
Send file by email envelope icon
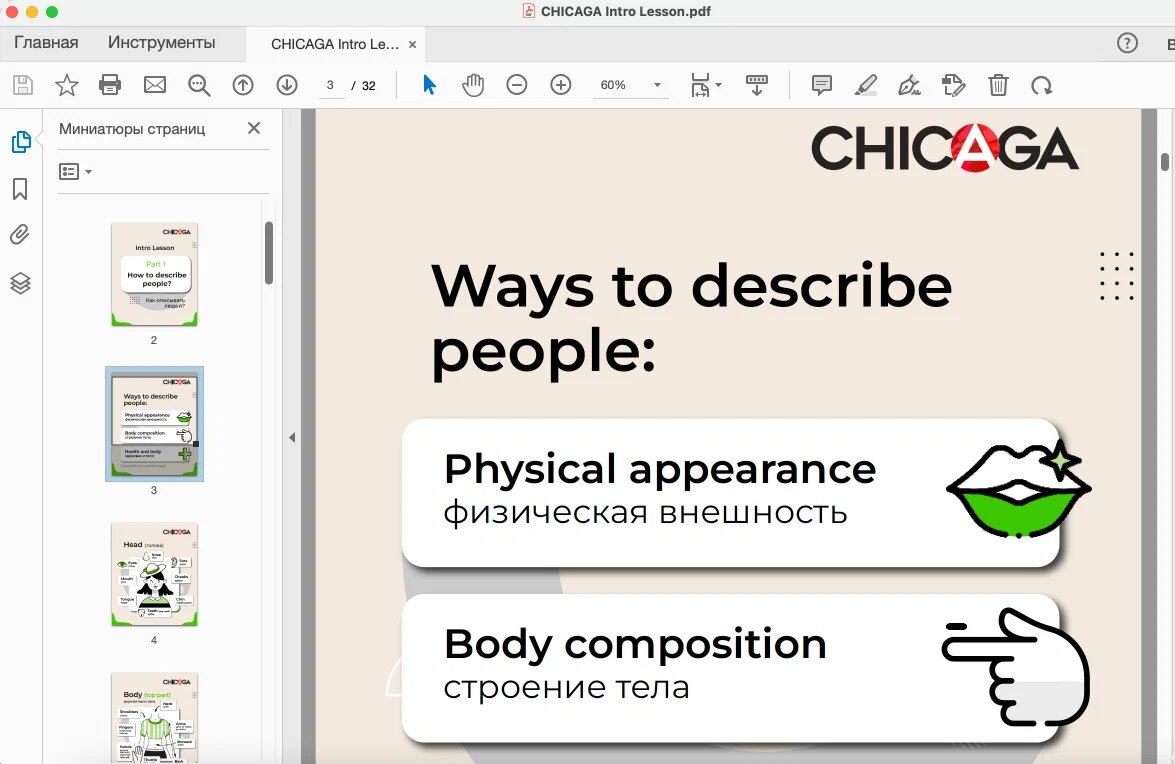(x=155, y=85)
